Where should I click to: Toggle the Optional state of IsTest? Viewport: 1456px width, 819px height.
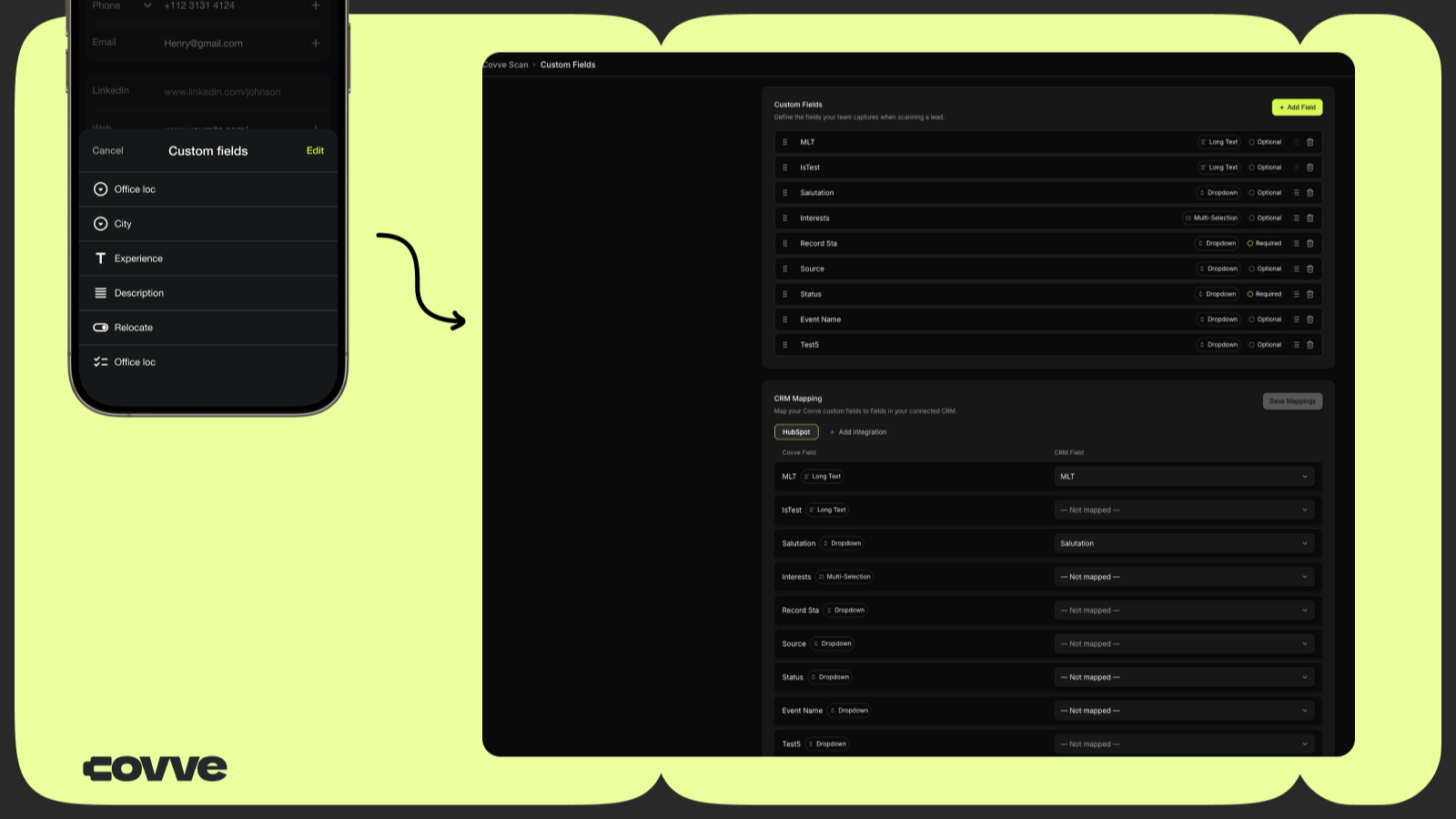(x=1265, y=167)
